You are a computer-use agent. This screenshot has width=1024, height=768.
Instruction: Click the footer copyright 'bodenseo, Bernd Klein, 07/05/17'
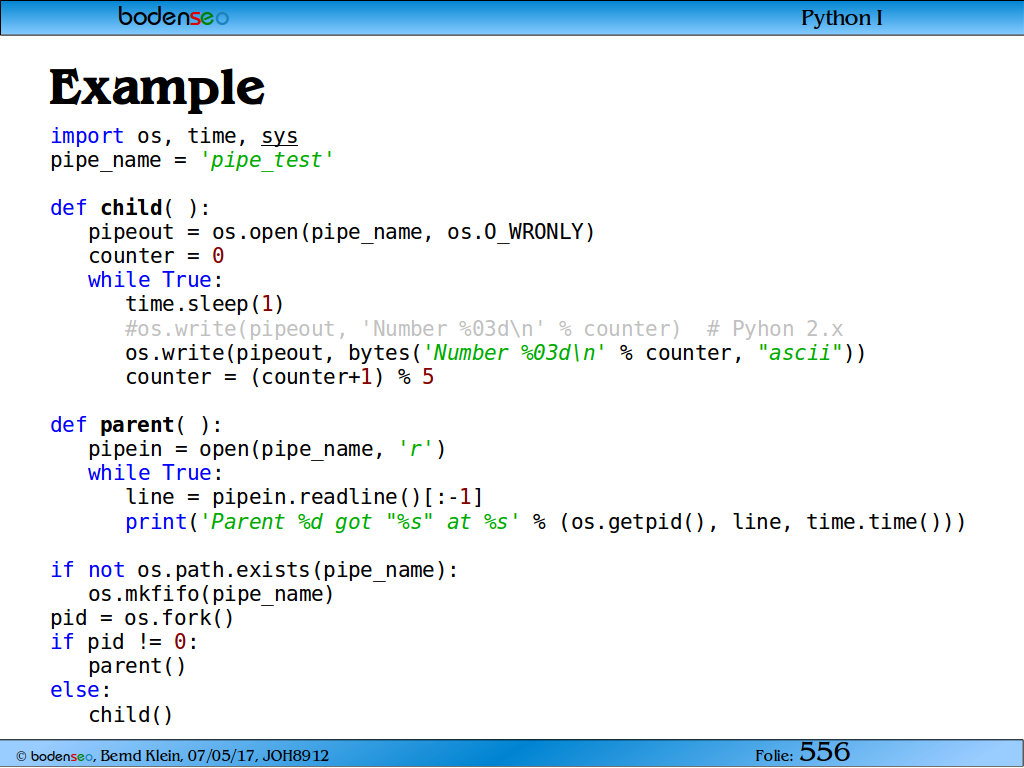(x=172, y=756)
